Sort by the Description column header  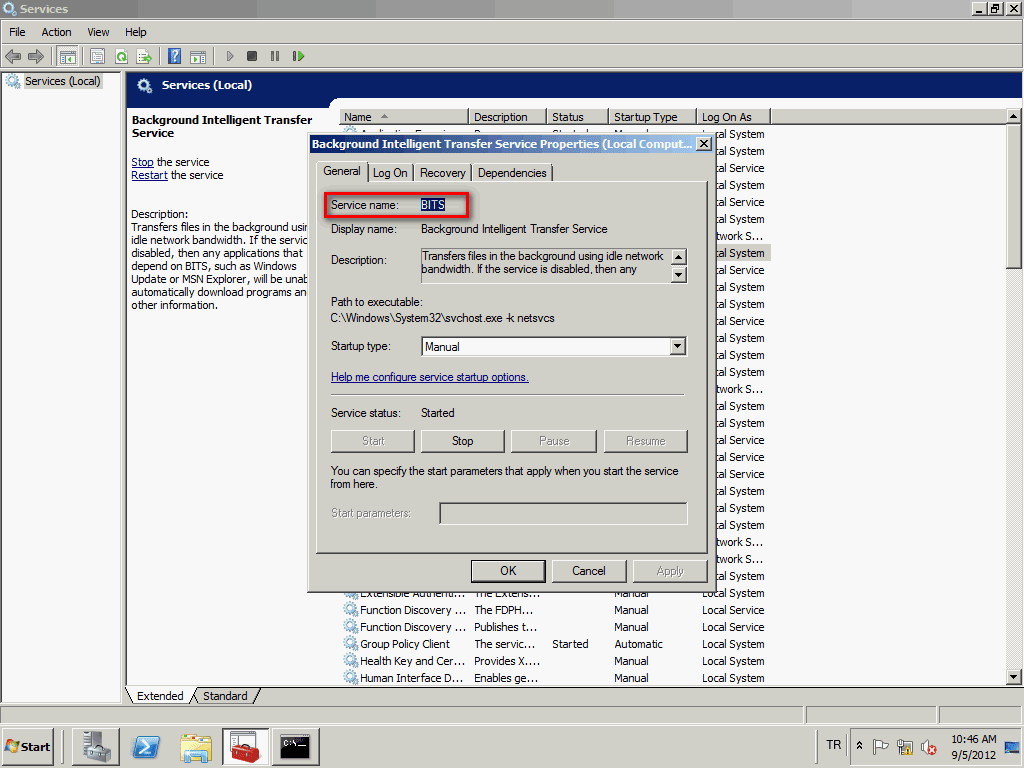click(507, 117)
